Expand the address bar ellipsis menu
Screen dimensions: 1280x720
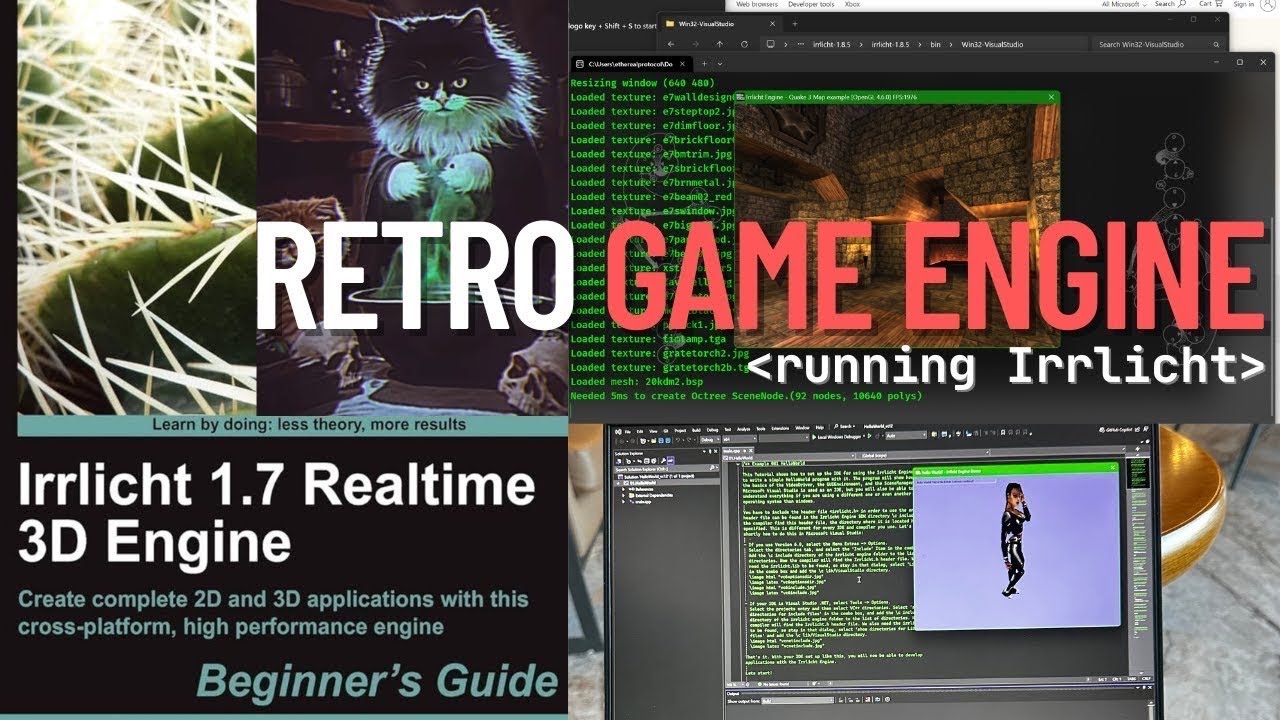click(801, 44)
